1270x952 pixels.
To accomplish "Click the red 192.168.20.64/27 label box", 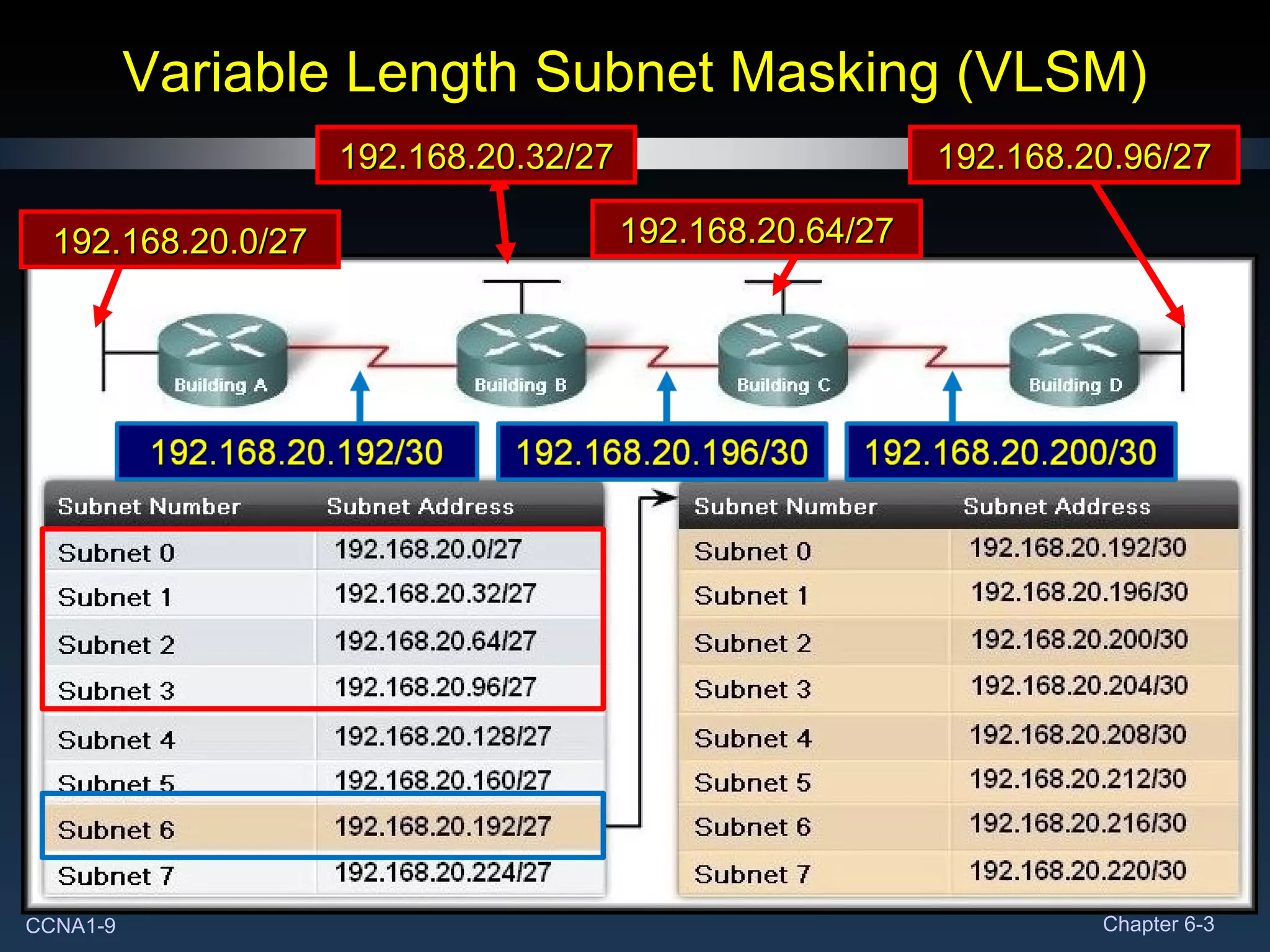I will (x=757, y=229).
